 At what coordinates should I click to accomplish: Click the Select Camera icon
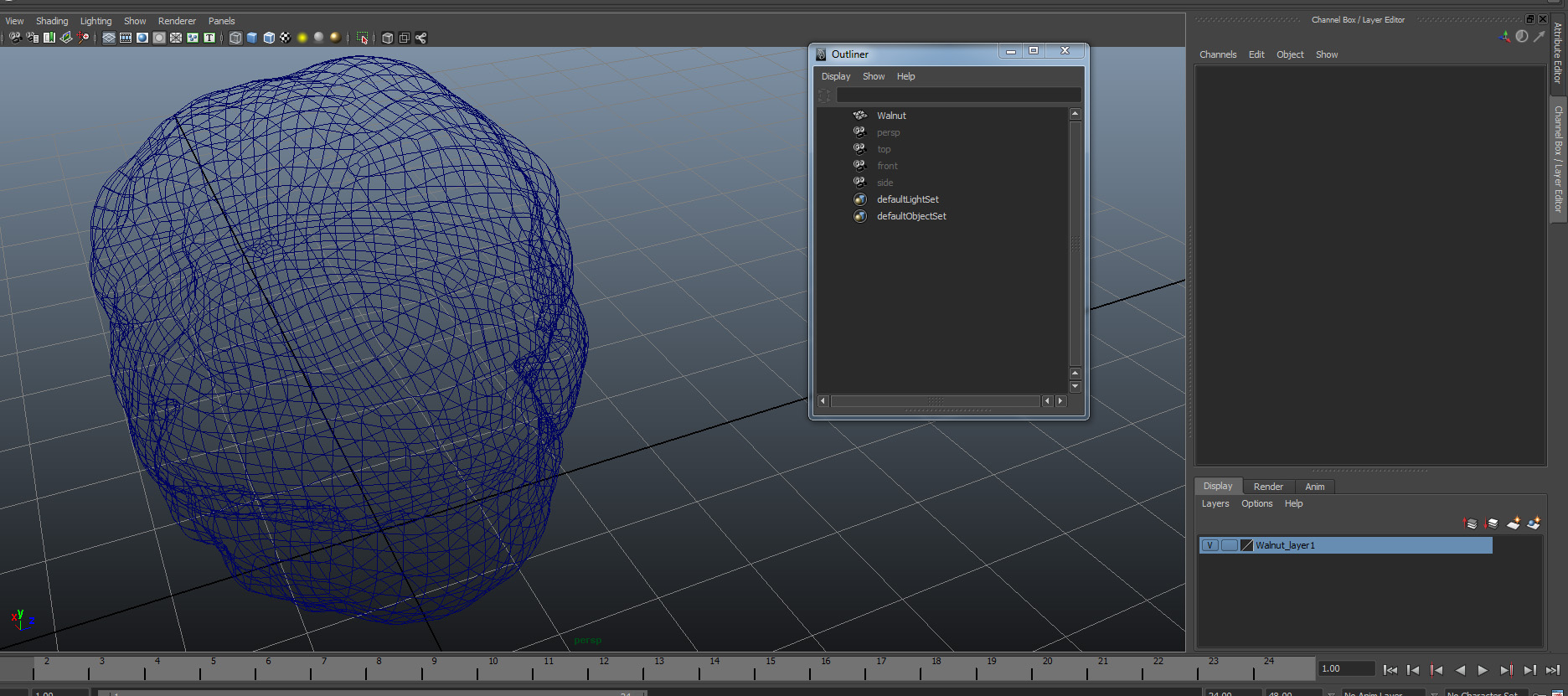click(x=15, y=38)
